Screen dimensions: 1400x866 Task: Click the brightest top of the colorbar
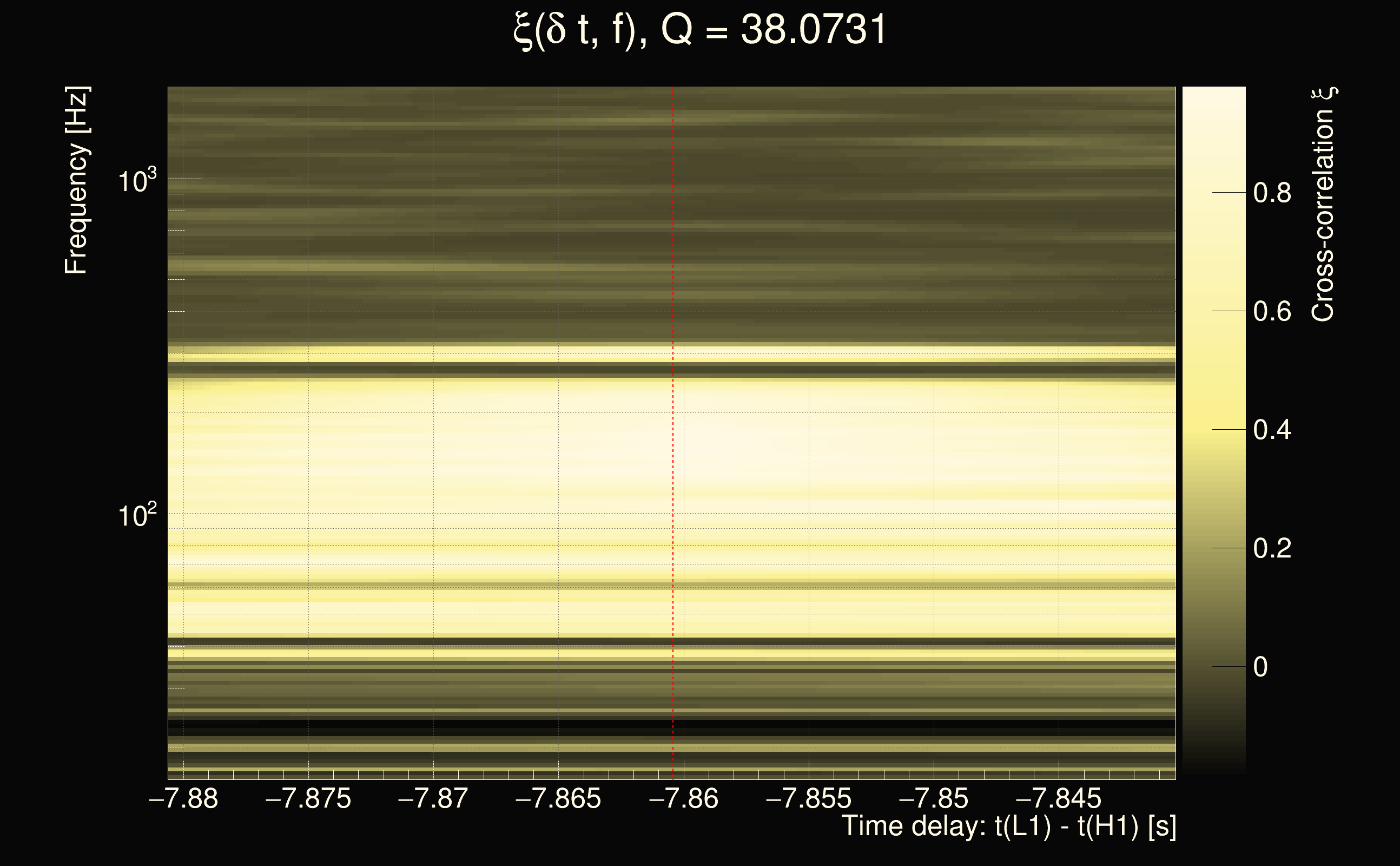pyautogui.click(x=1213, y=93)
